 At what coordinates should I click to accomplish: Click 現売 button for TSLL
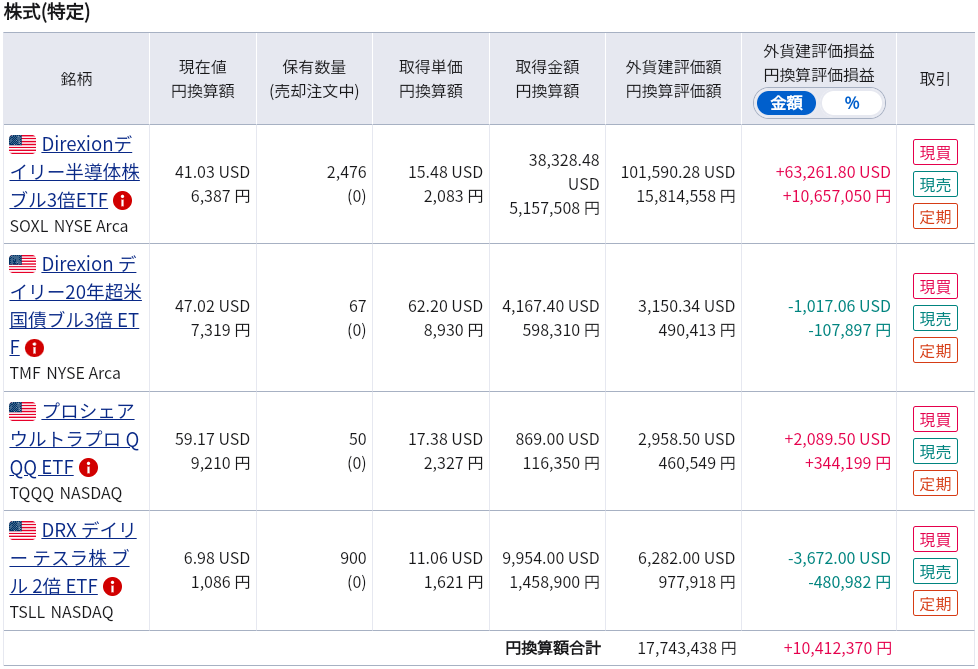click(935, 571)
